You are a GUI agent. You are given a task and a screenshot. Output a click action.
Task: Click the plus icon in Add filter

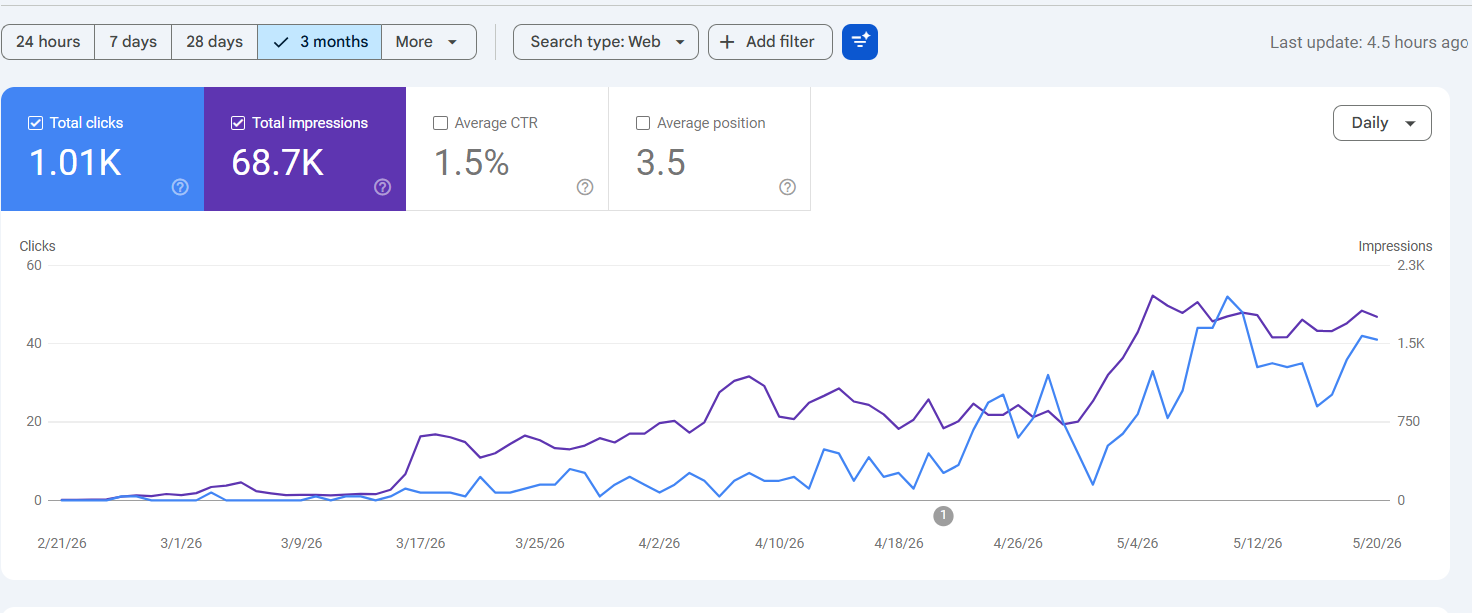pyautogui.click(x=727, y=42)
